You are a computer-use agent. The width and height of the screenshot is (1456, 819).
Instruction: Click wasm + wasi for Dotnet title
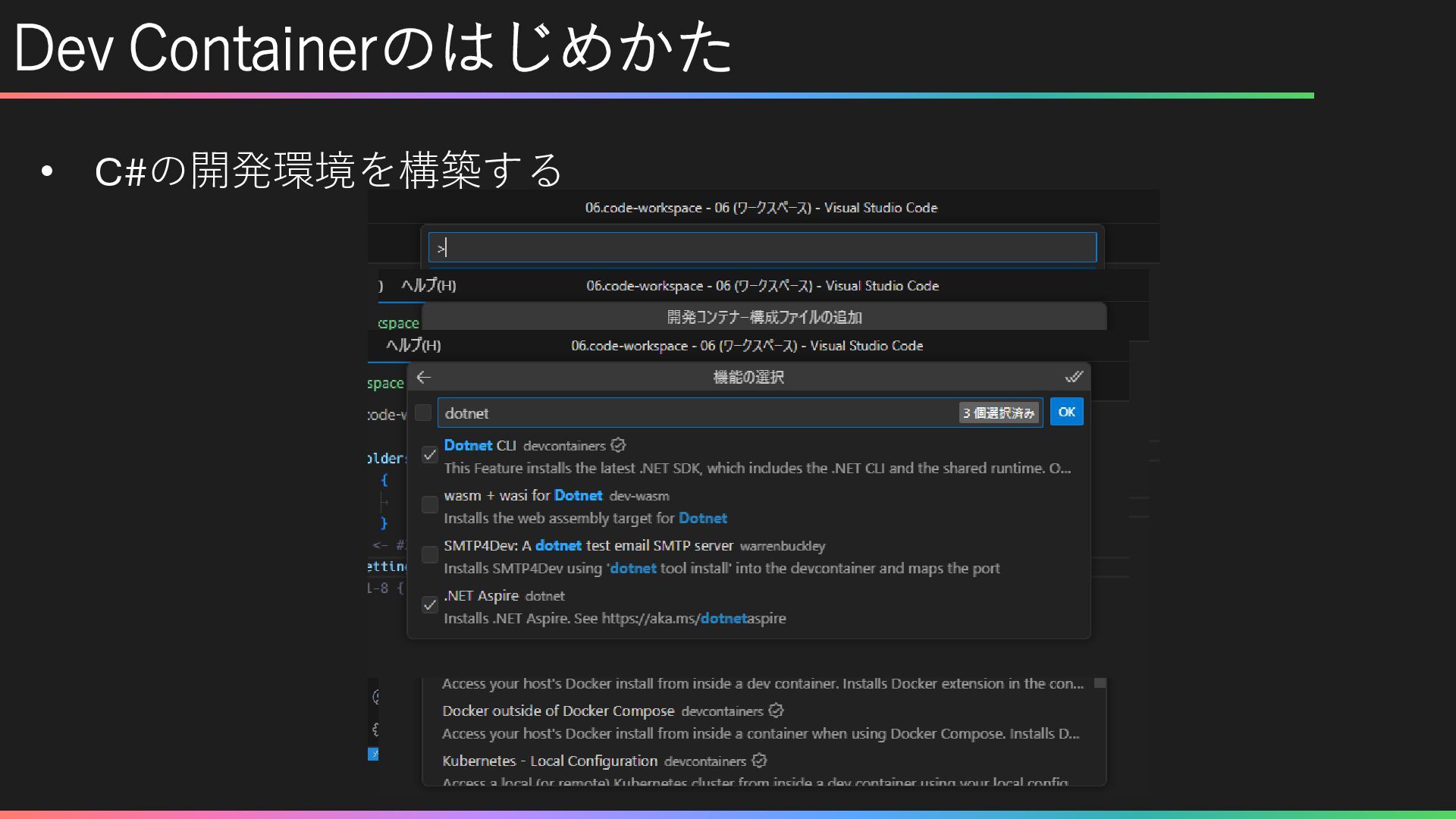click(x=523, y=495)
